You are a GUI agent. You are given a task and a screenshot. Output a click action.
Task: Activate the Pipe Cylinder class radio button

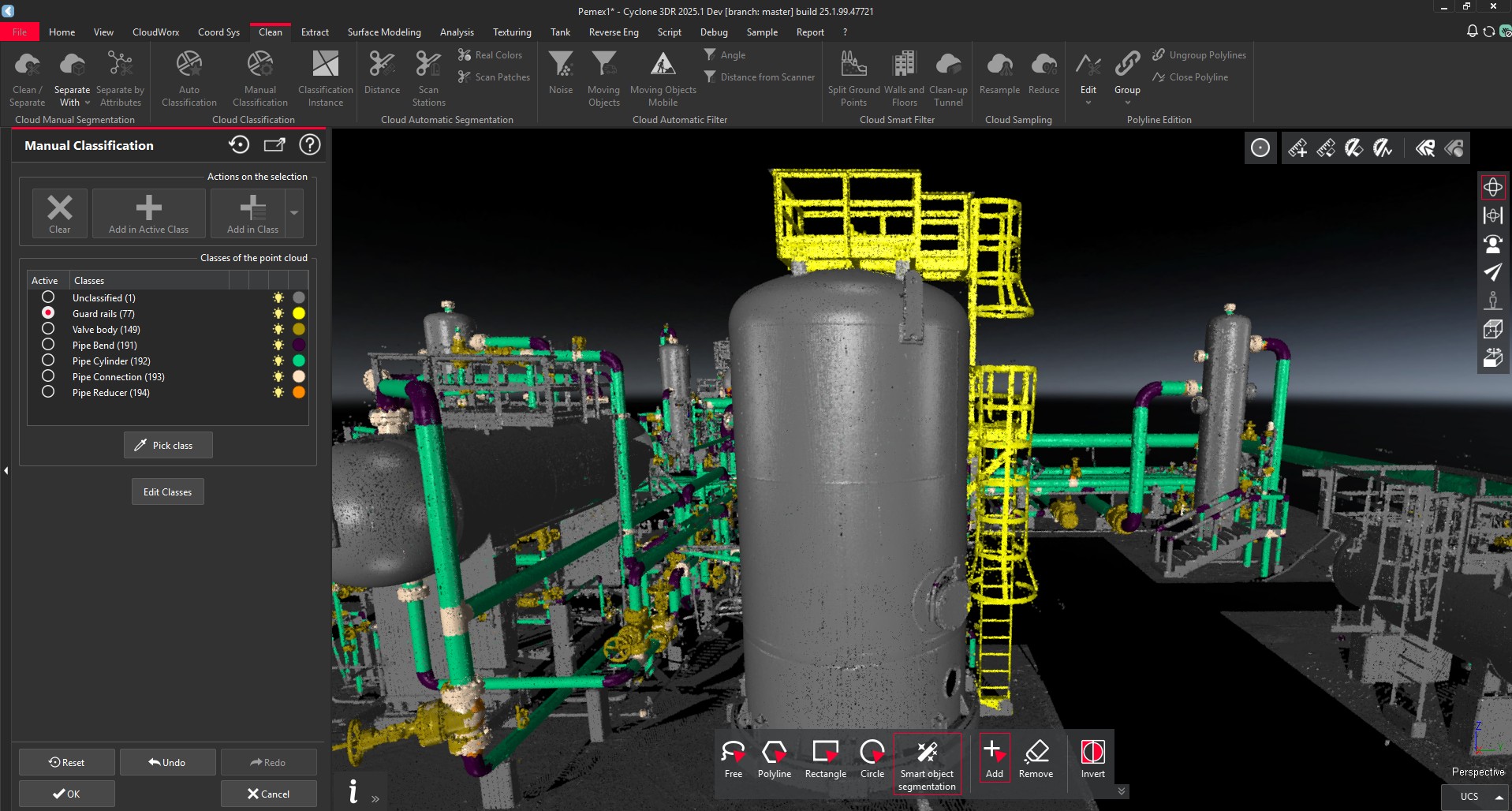point(48,360)
